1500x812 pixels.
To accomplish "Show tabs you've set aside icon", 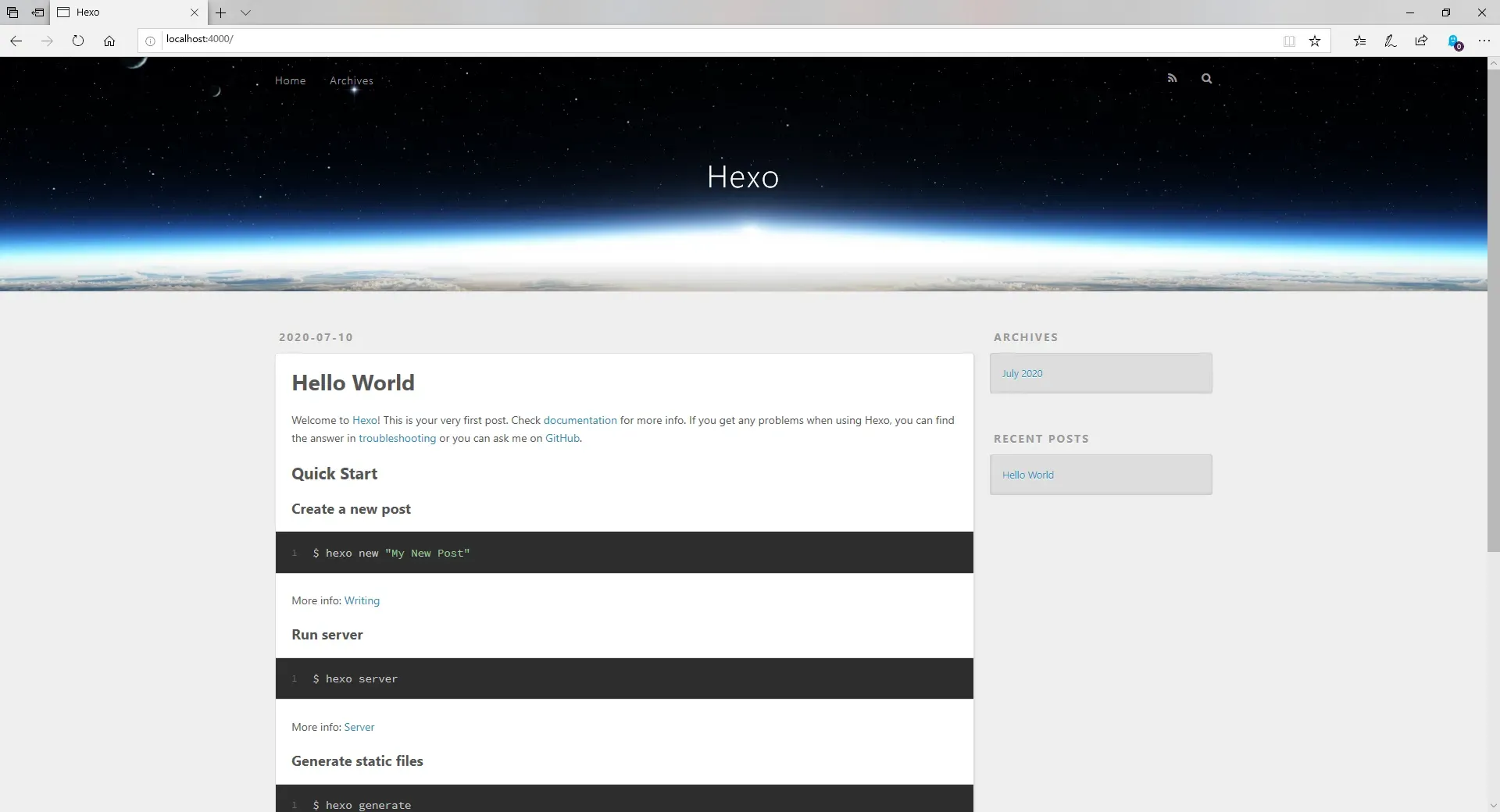I will 12,12.
